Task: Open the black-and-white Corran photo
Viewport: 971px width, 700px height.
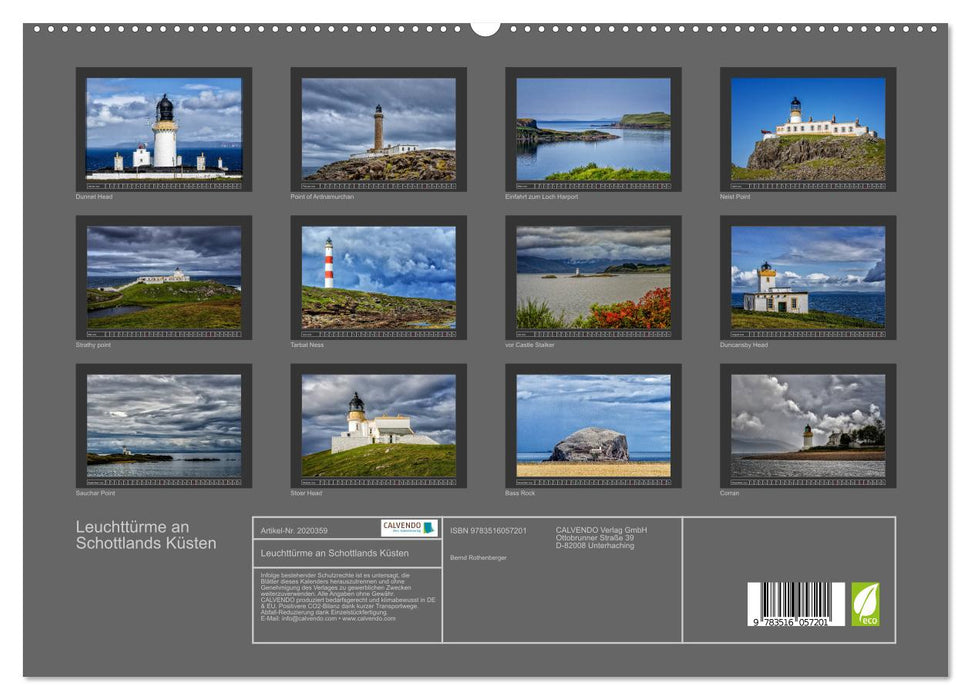Action: tap(808, 425)
